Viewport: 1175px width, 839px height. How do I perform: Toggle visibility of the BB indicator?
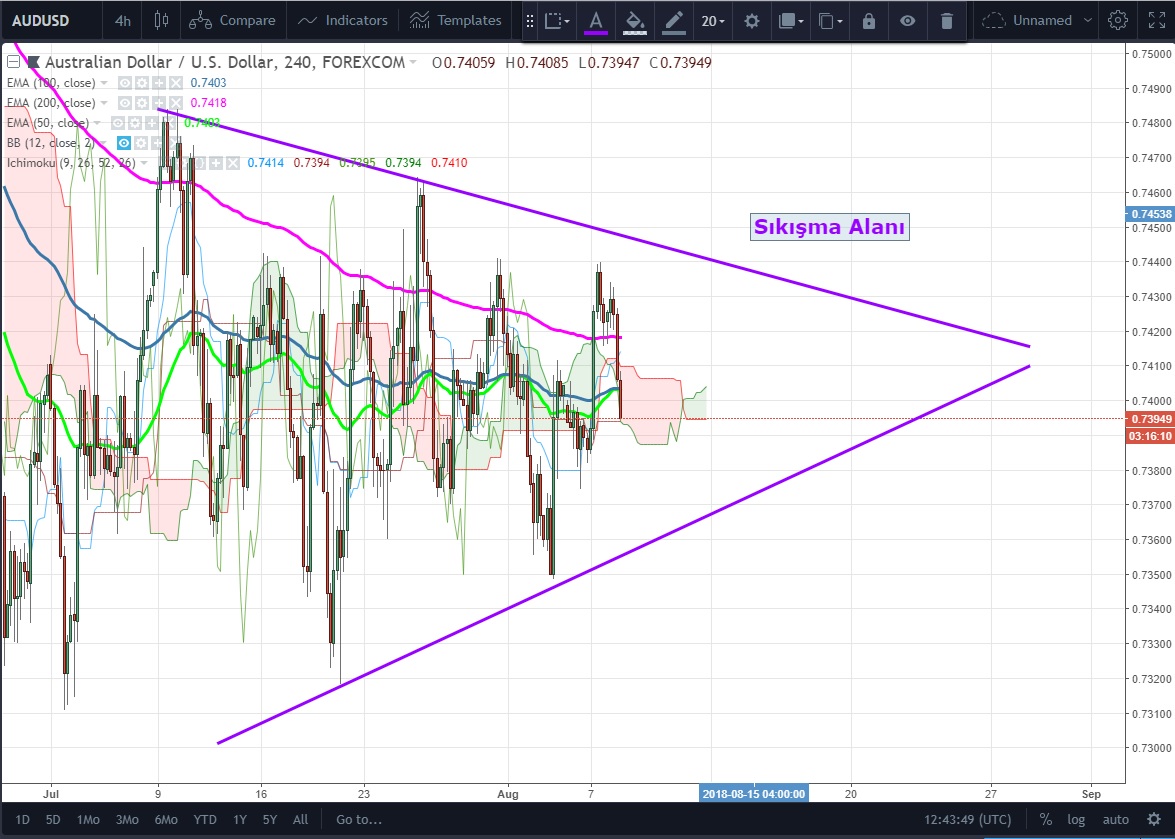[x=126, y=143]
